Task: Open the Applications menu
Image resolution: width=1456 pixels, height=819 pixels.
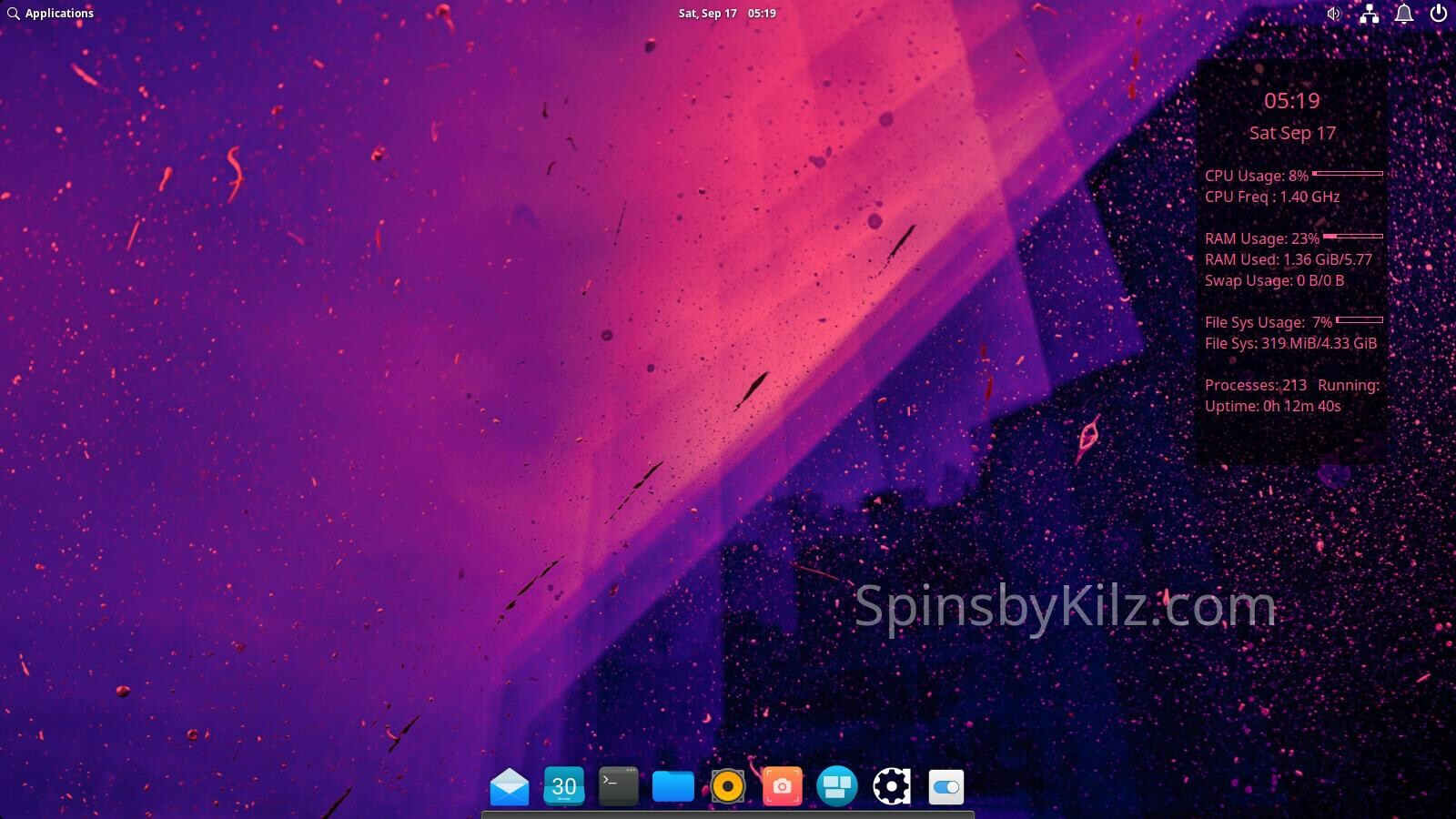Action: [51, 14]
